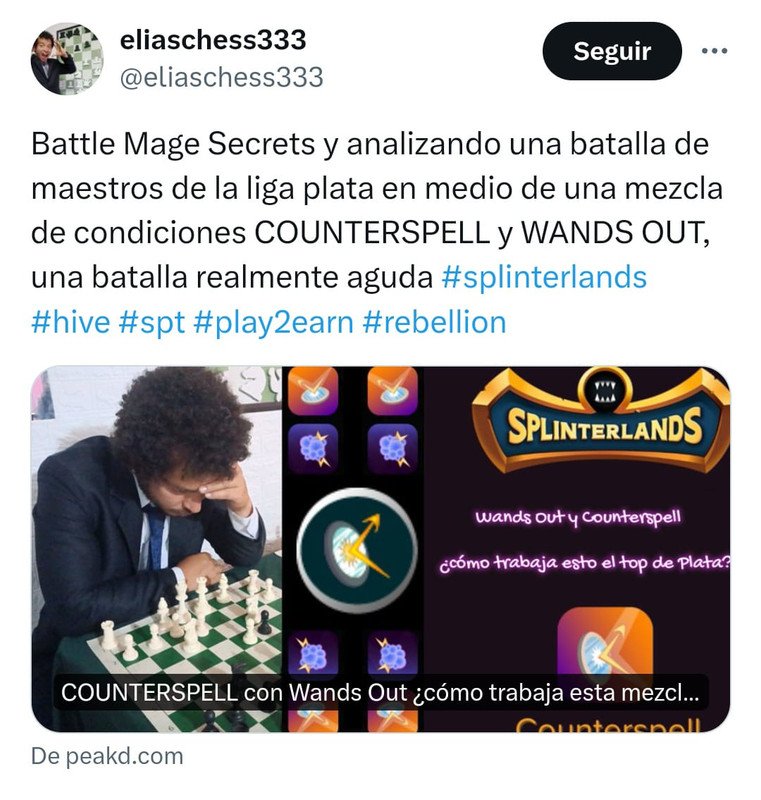Click the lower-left purple Wands Out icon
761x800 pixels.
pyautogui.click(x=313, y=654)
